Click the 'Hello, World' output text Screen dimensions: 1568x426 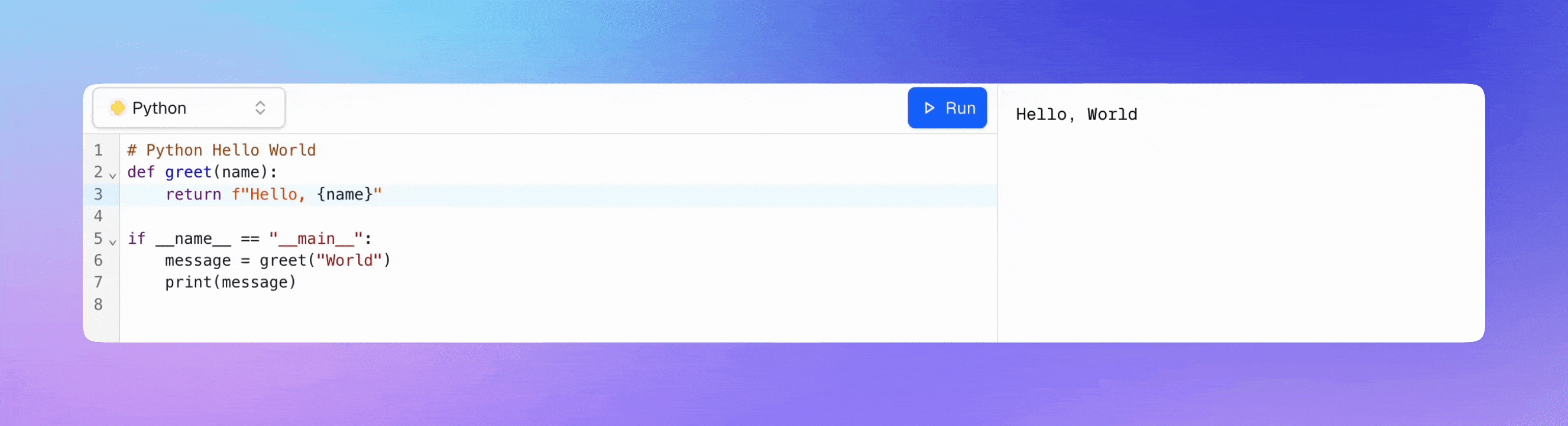coord(1076,115)
